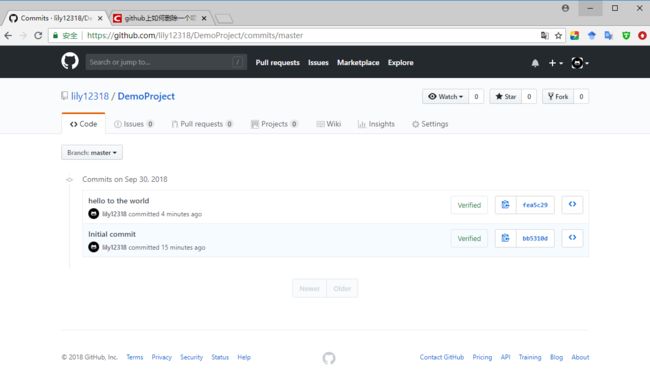Screen dimensions: 650x375
Task: Open the Projects tab
Action: (274, 124)
